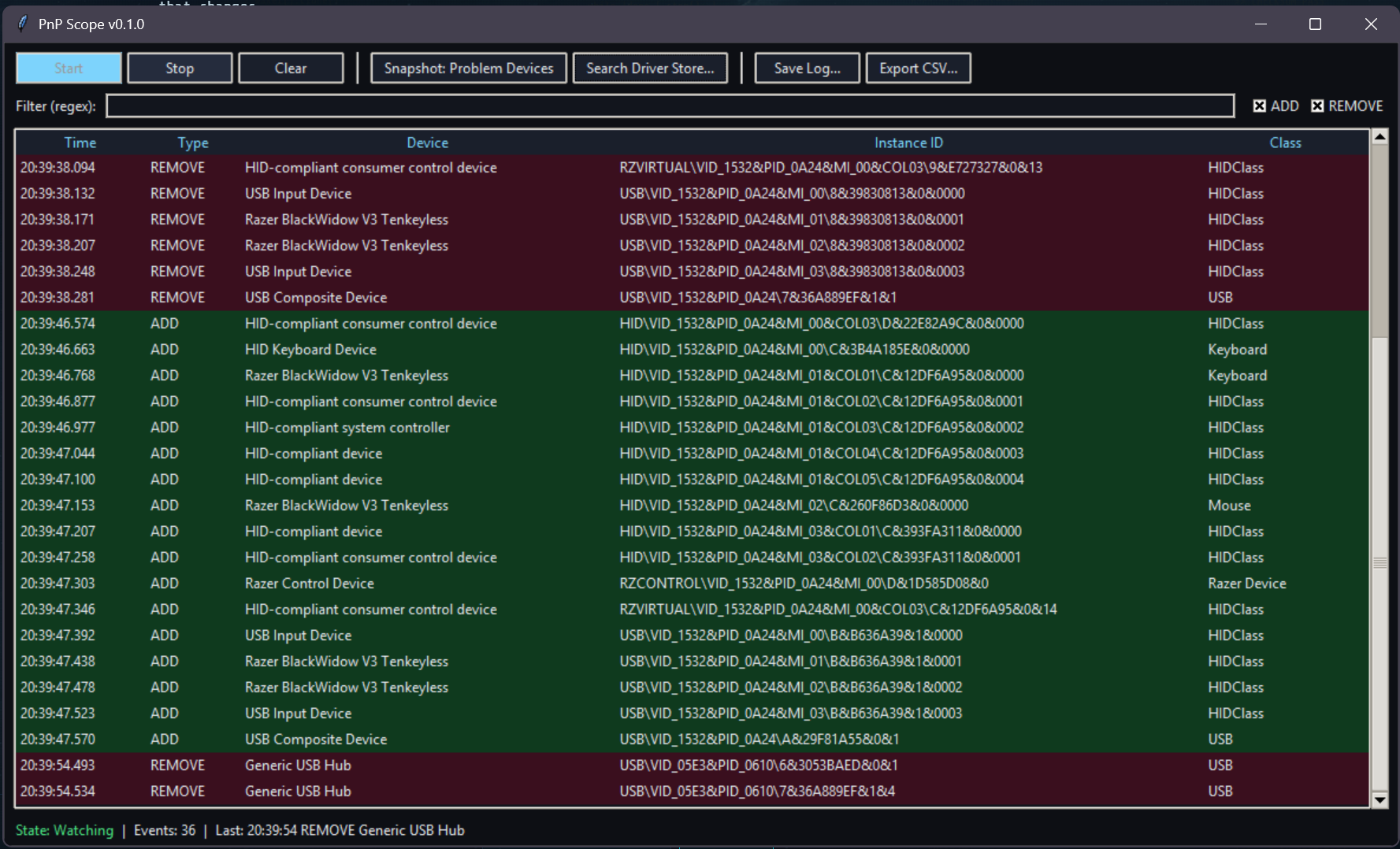Select the 20:39:47.100 HID-compliant device row
Viewport: 1400px width, 849px height.
pyautogui.click(x=692, y=479)
